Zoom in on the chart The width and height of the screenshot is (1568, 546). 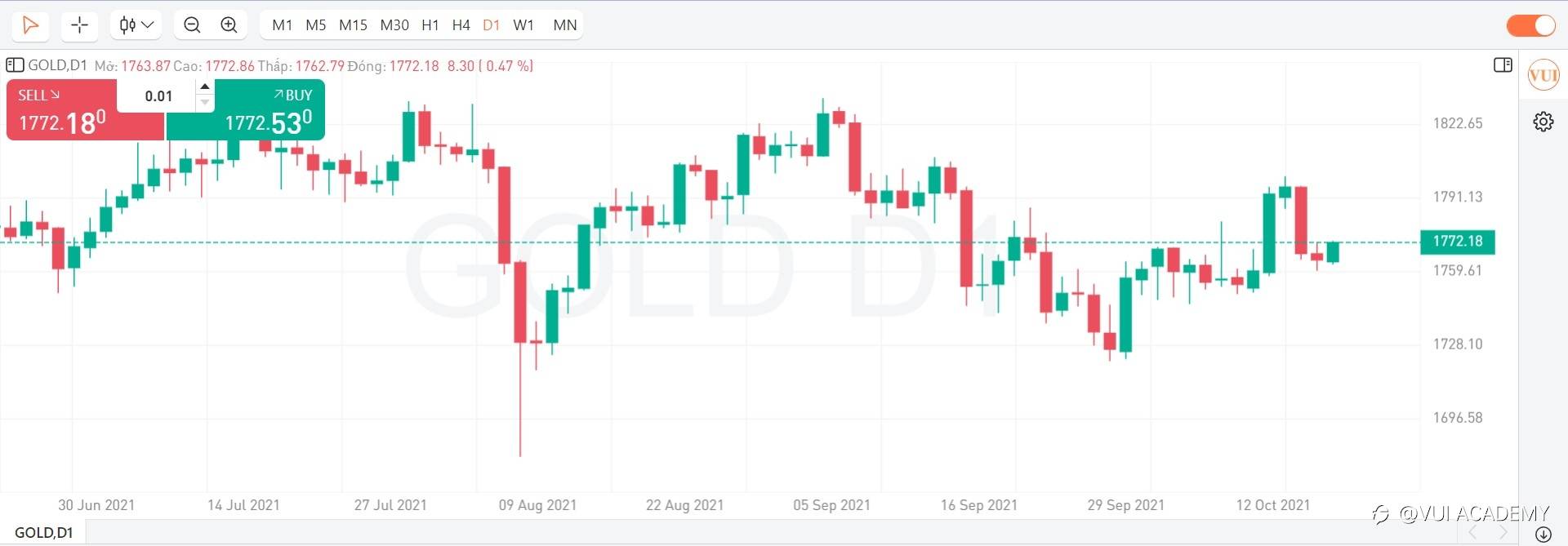click(229, 25)
